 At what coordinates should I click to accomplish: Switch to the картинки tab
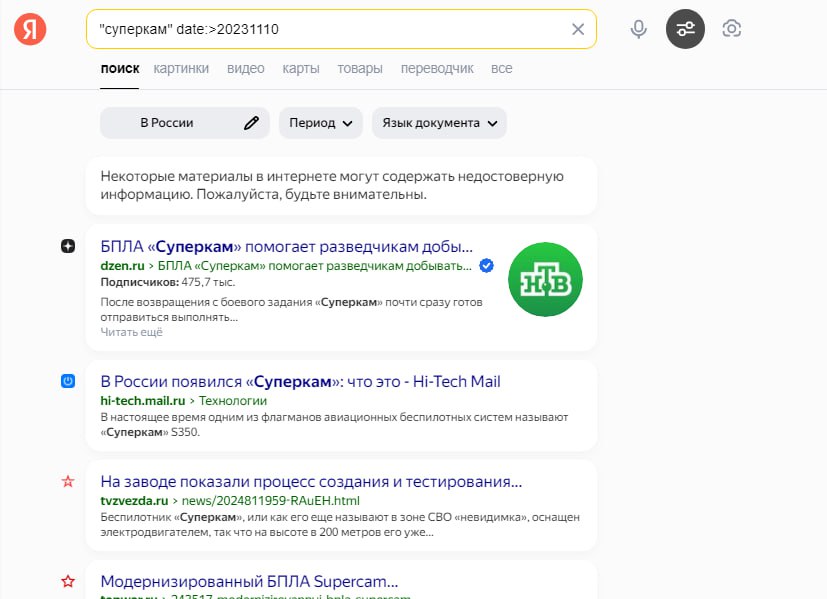point(181,69)
